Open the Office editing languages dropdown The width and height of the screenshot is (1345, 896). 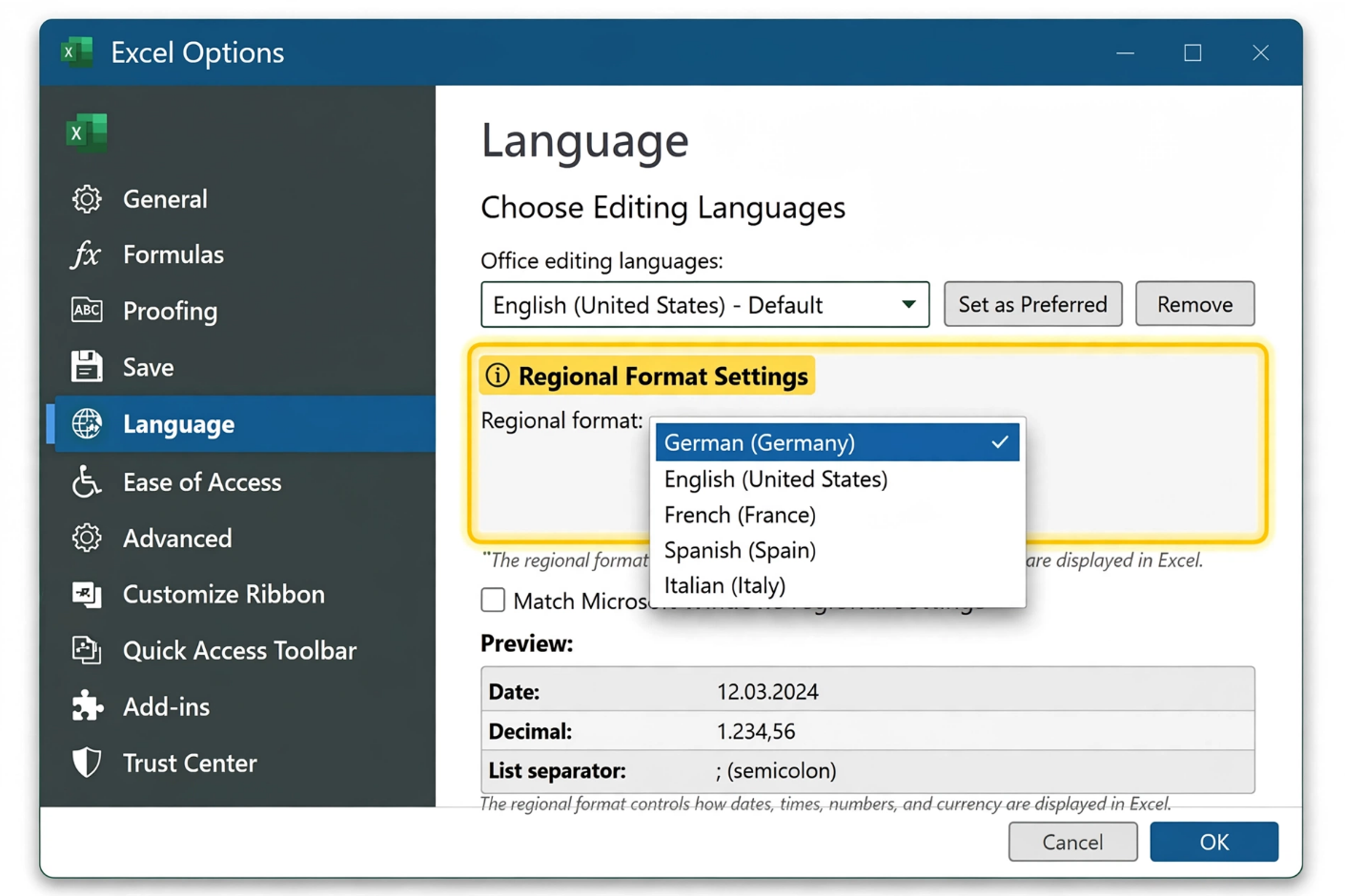pyautogui.click(x=704, y=304)
